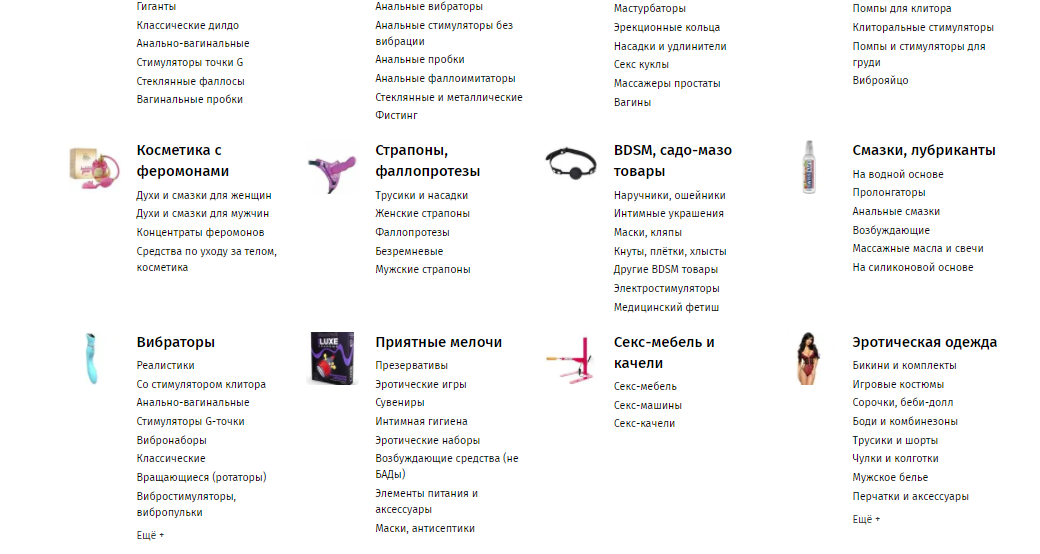The height and width of the screenshot is (554, 1040).
Task: Select the На водной основе link
Action: click(x=897, y=174)
